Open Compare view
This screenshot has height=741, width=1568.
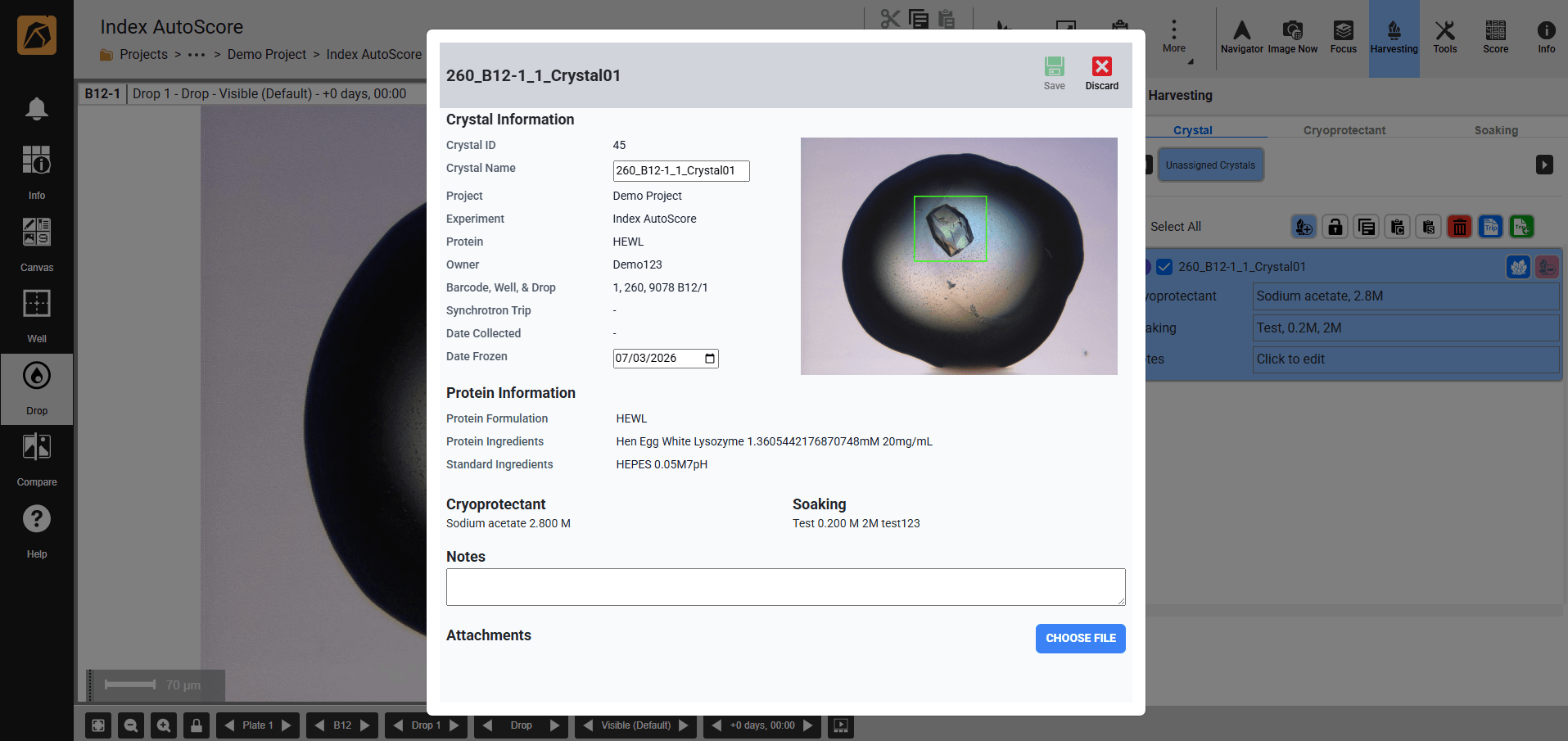36,459
